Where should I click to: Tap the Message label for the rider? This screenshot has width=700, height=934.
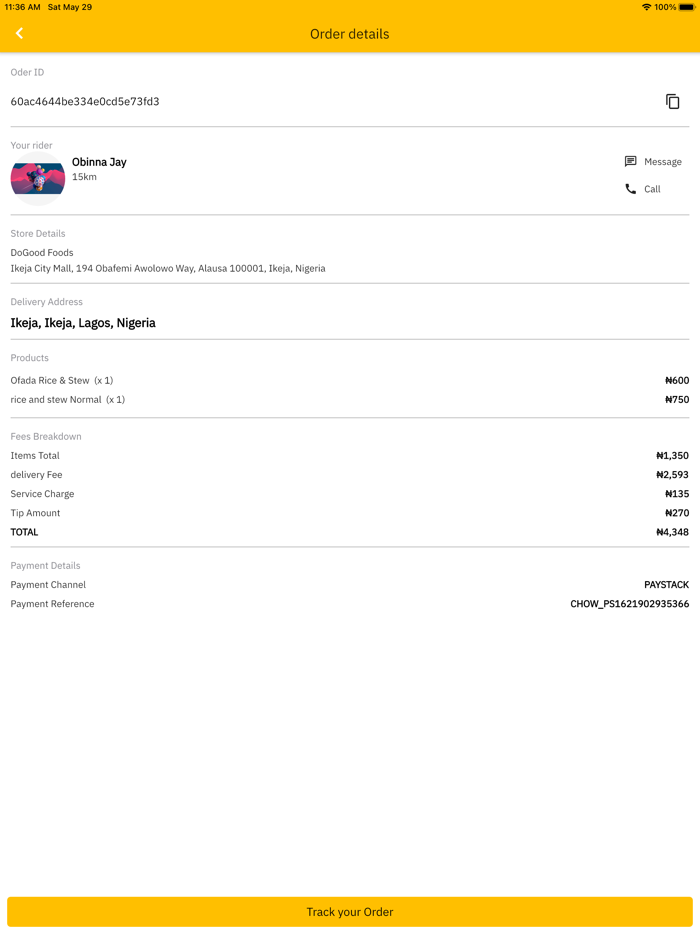tap(663, 162)
